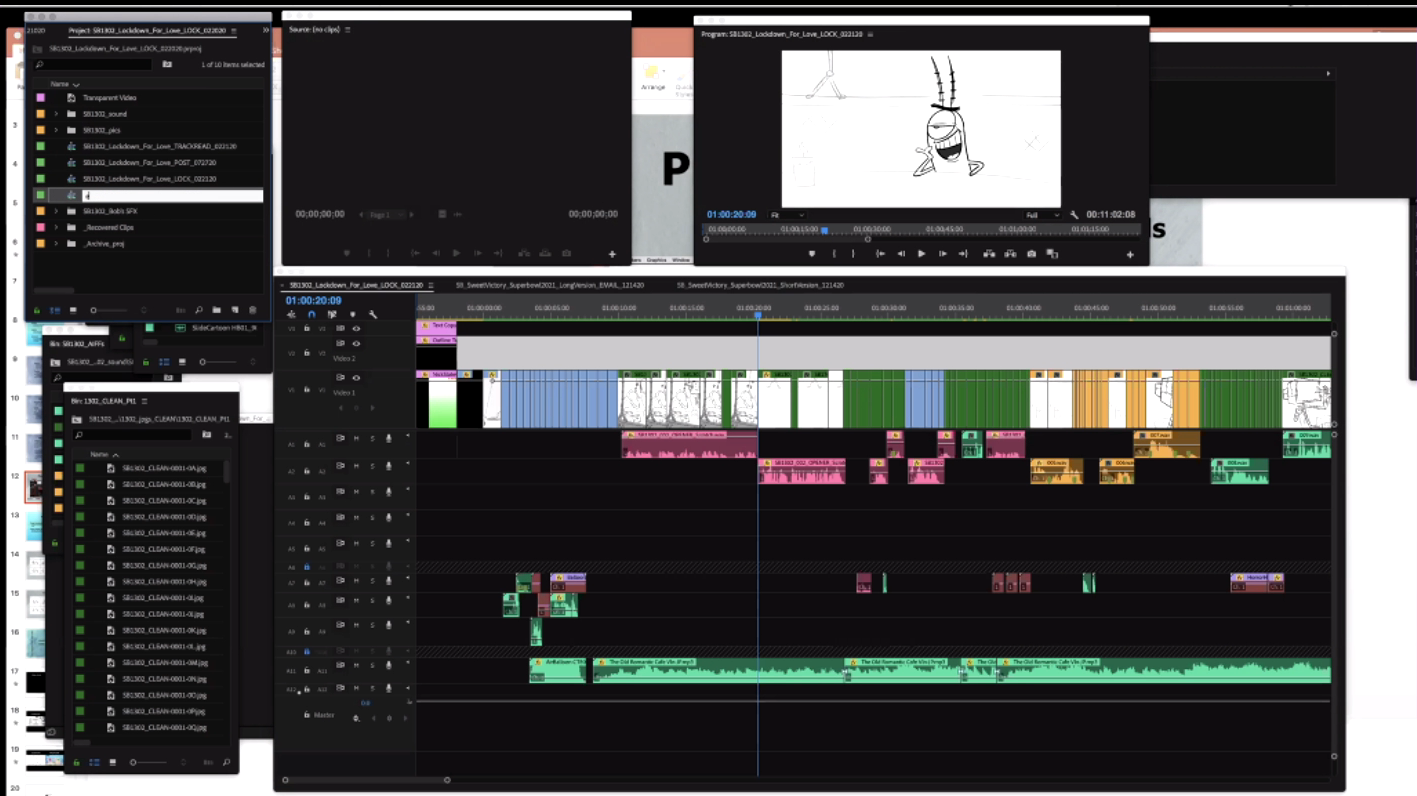The image size is (1417, 796).
Task: Switch to SweetVictory LongVersion EMAIL sequence tab
Action: point(550,285)
